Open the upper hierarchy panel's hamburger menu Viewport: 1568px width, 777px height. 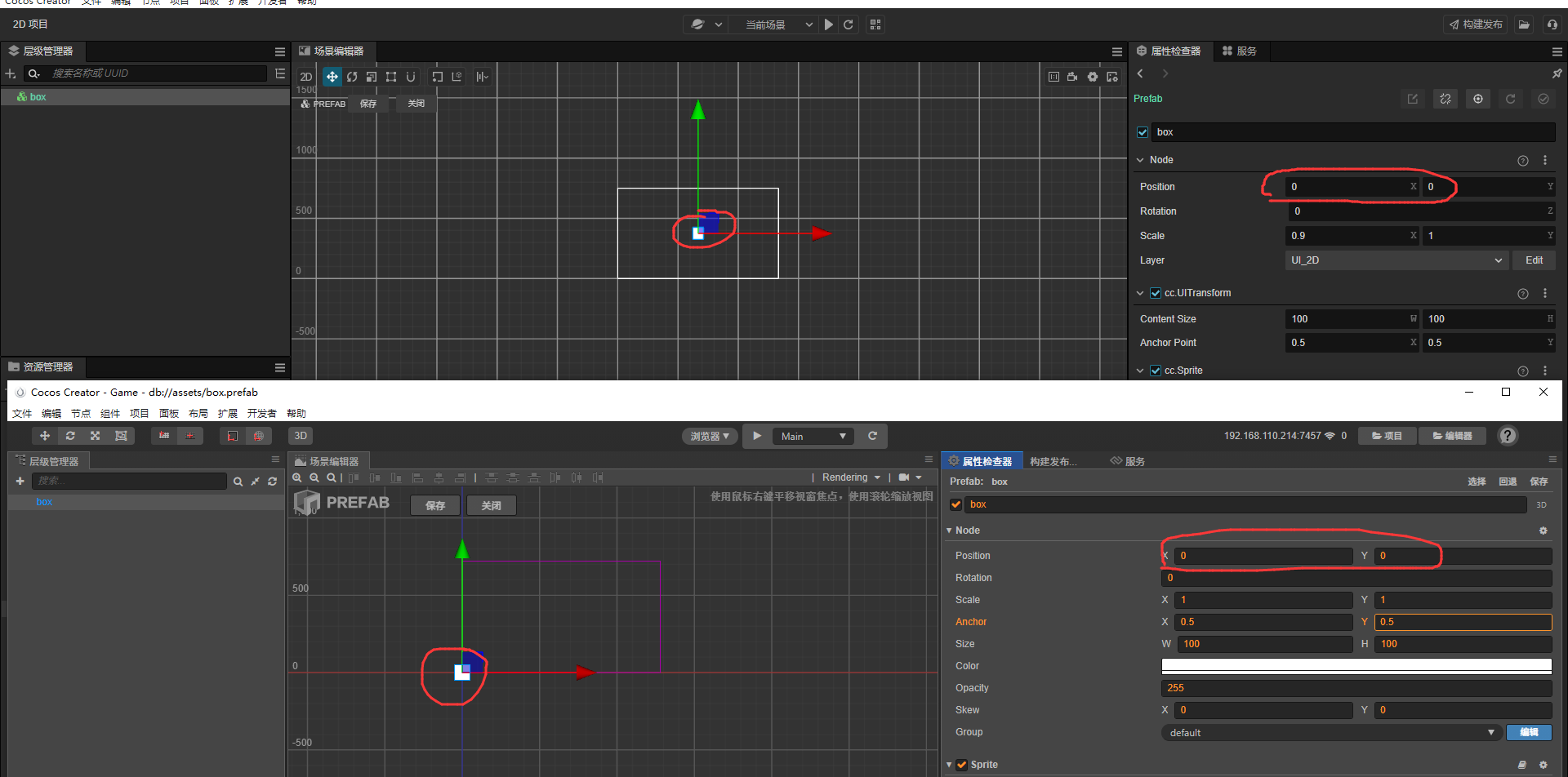280,51
